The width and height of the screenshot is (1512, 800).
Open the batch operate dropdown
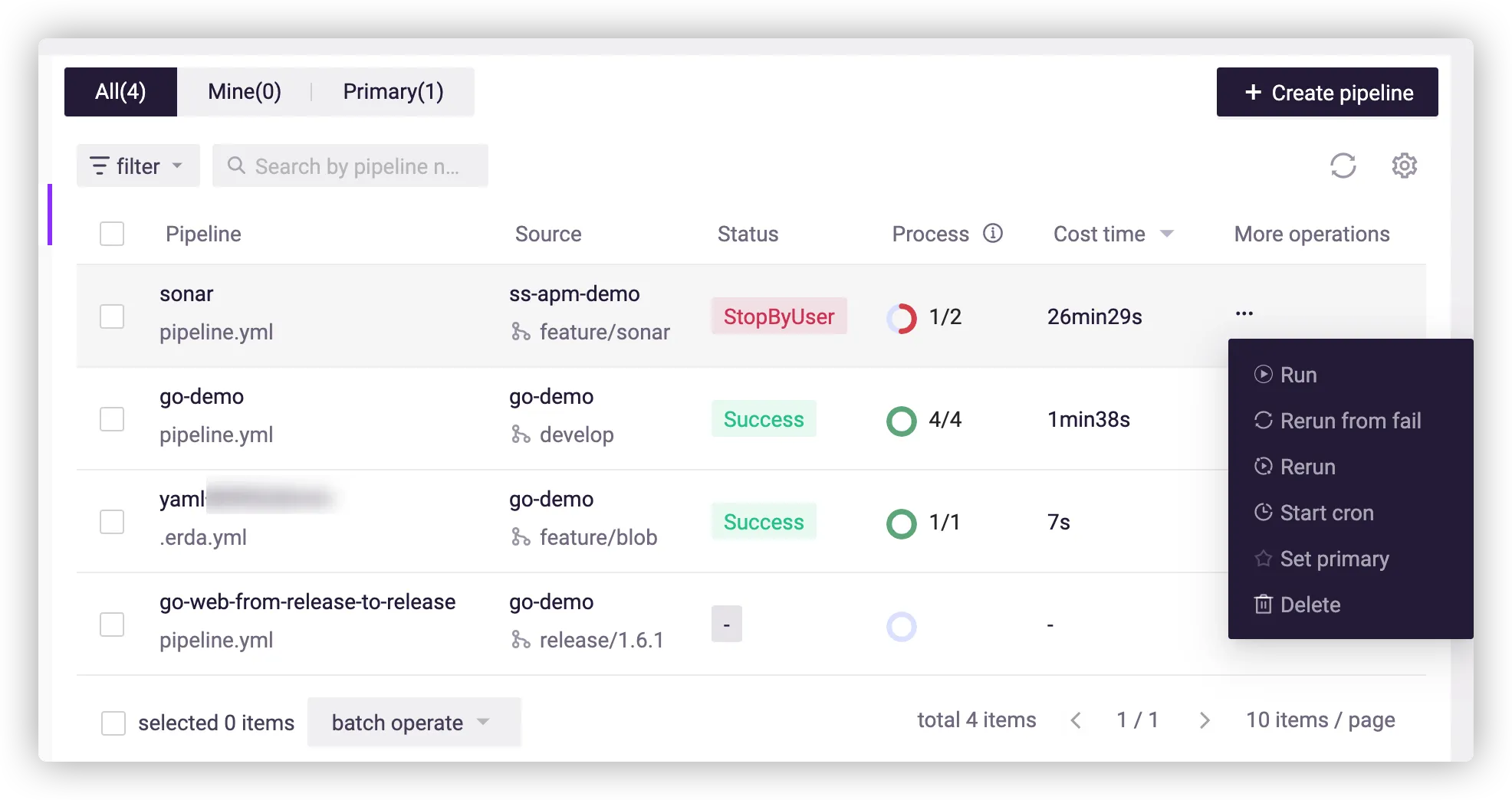point(413,722)
